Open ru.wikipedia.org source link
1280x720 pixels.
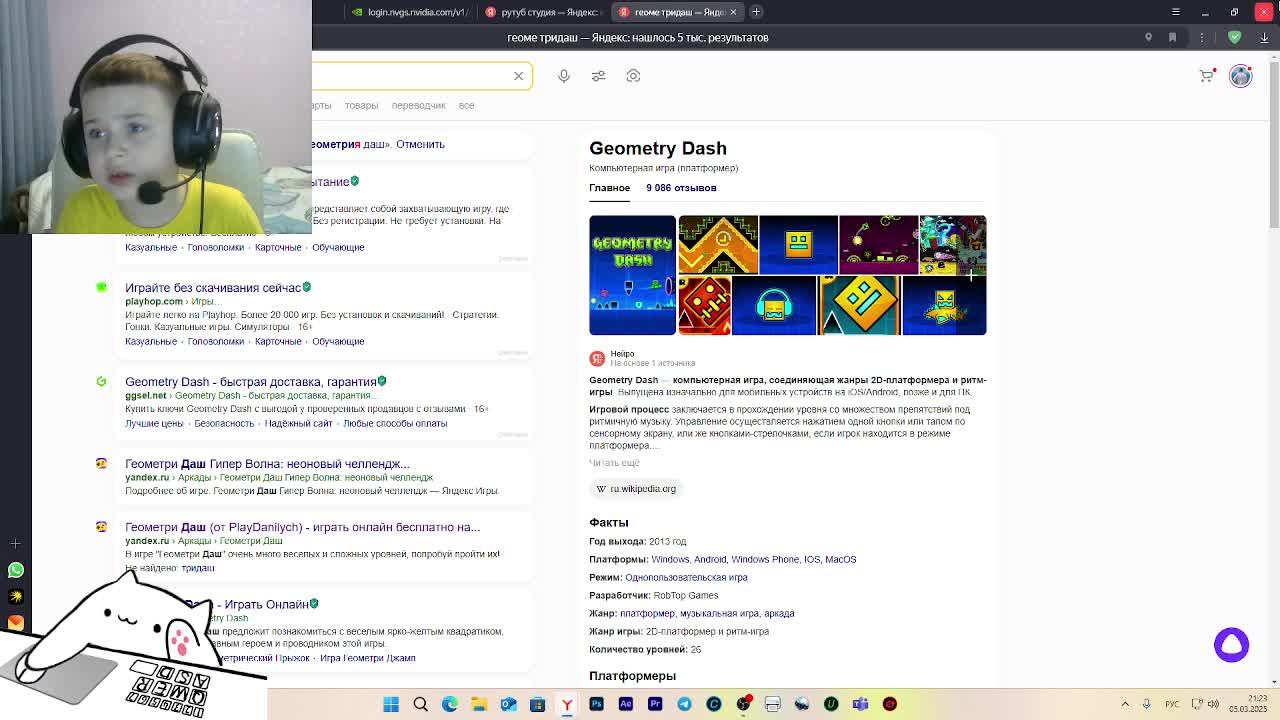tap(636, 489)
